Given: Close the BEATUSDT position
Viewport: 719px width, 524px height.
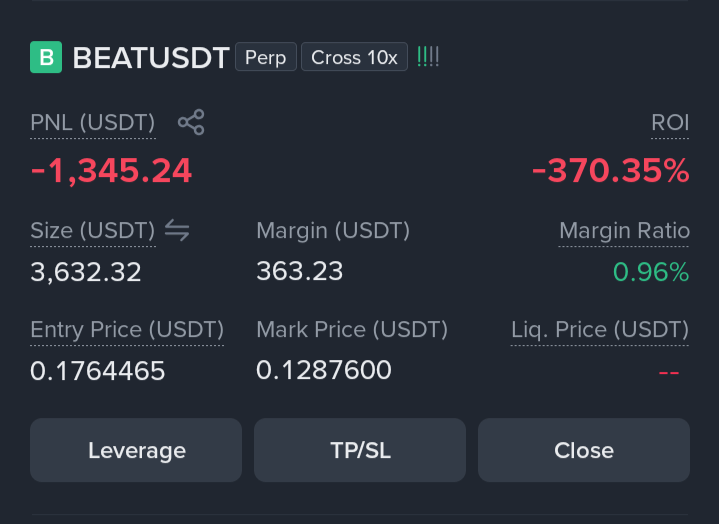Looking at the screenshot, I should coord(584,450).
